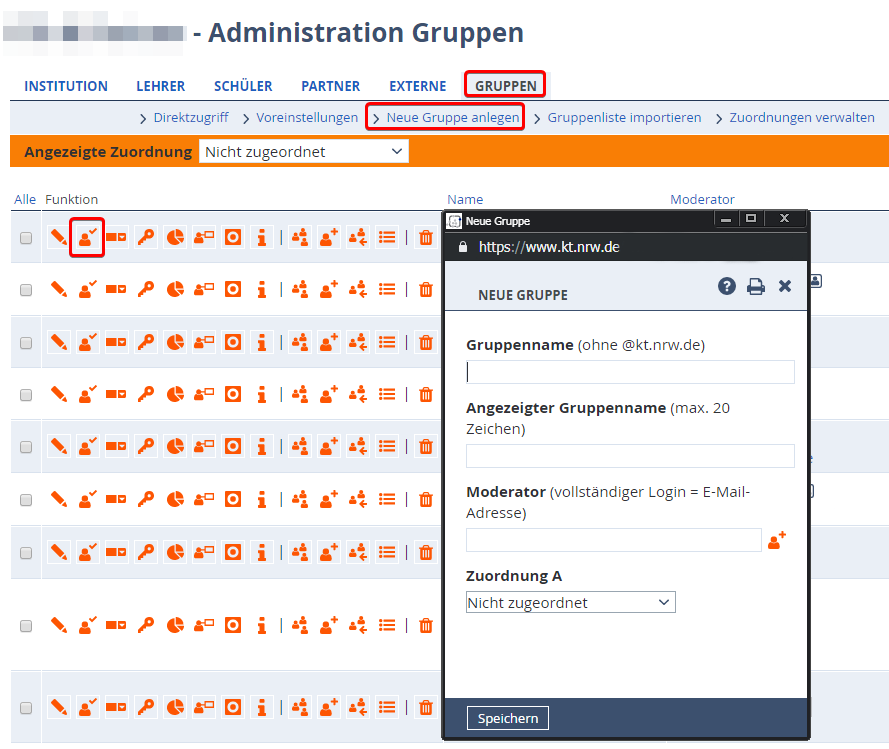Select the last visible row's checkbox
Viewport: 889px width, 749px height.
(x=26, y=708)
